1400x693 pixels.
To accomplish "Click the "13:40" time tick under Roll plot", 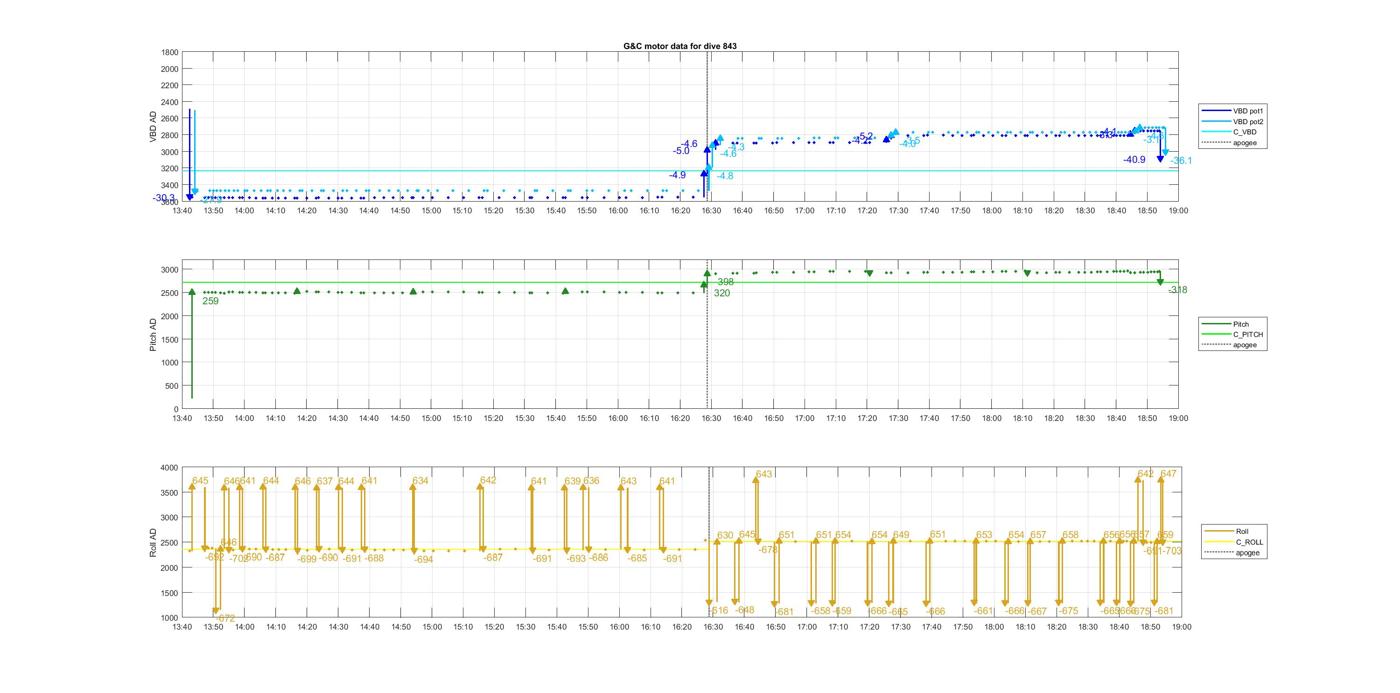I will pyautogui.click(x=182, y=627).
